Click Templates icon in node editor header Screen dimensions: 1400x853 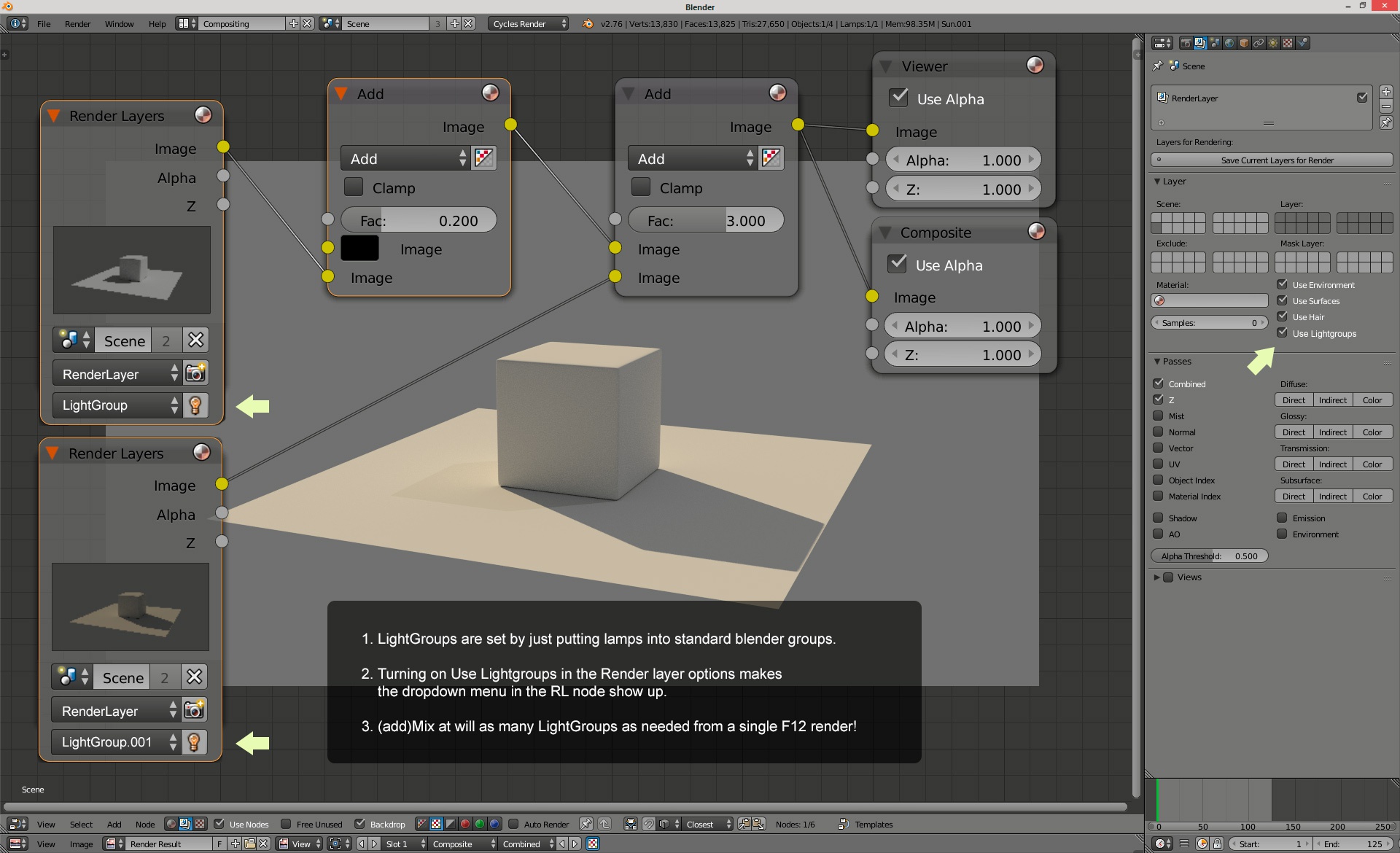(843, 824)
